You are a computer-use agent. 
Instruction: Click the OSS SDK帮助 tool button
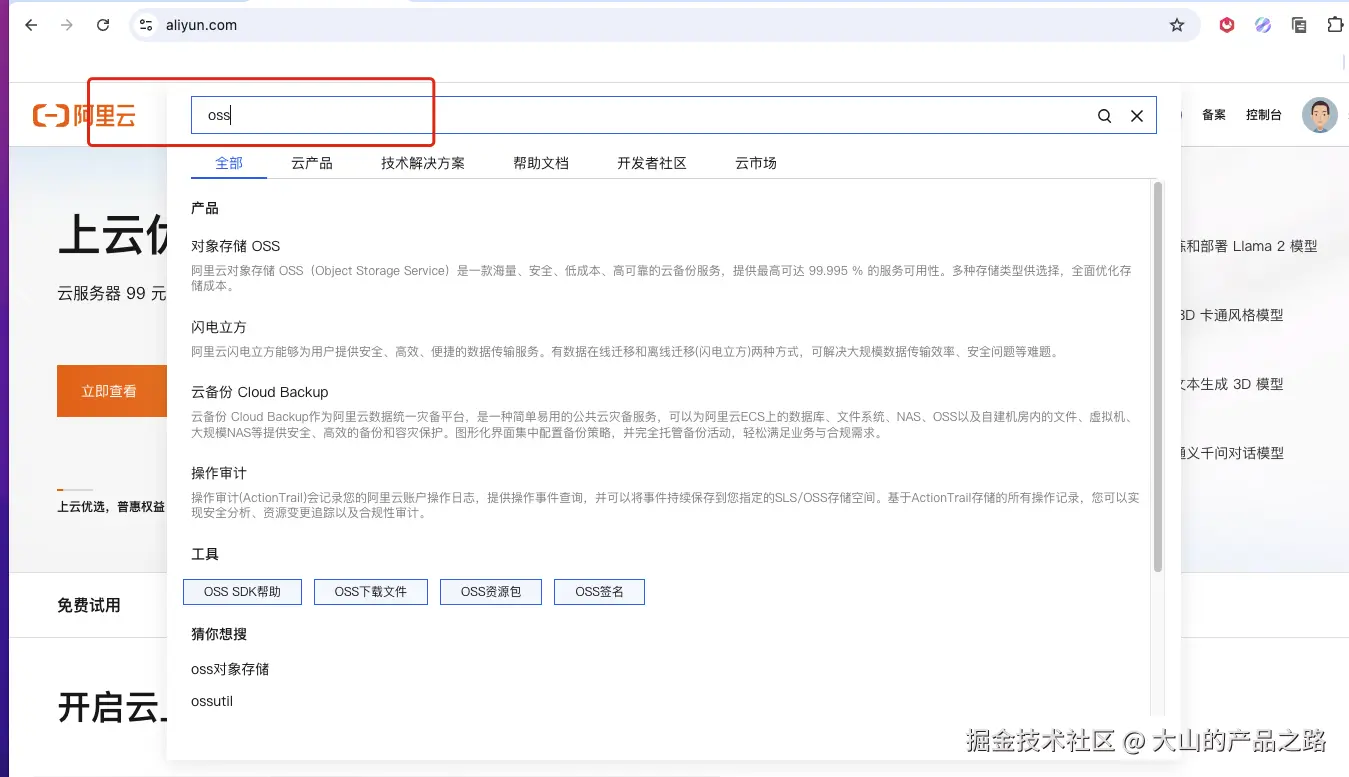click(x=242, y=592)
